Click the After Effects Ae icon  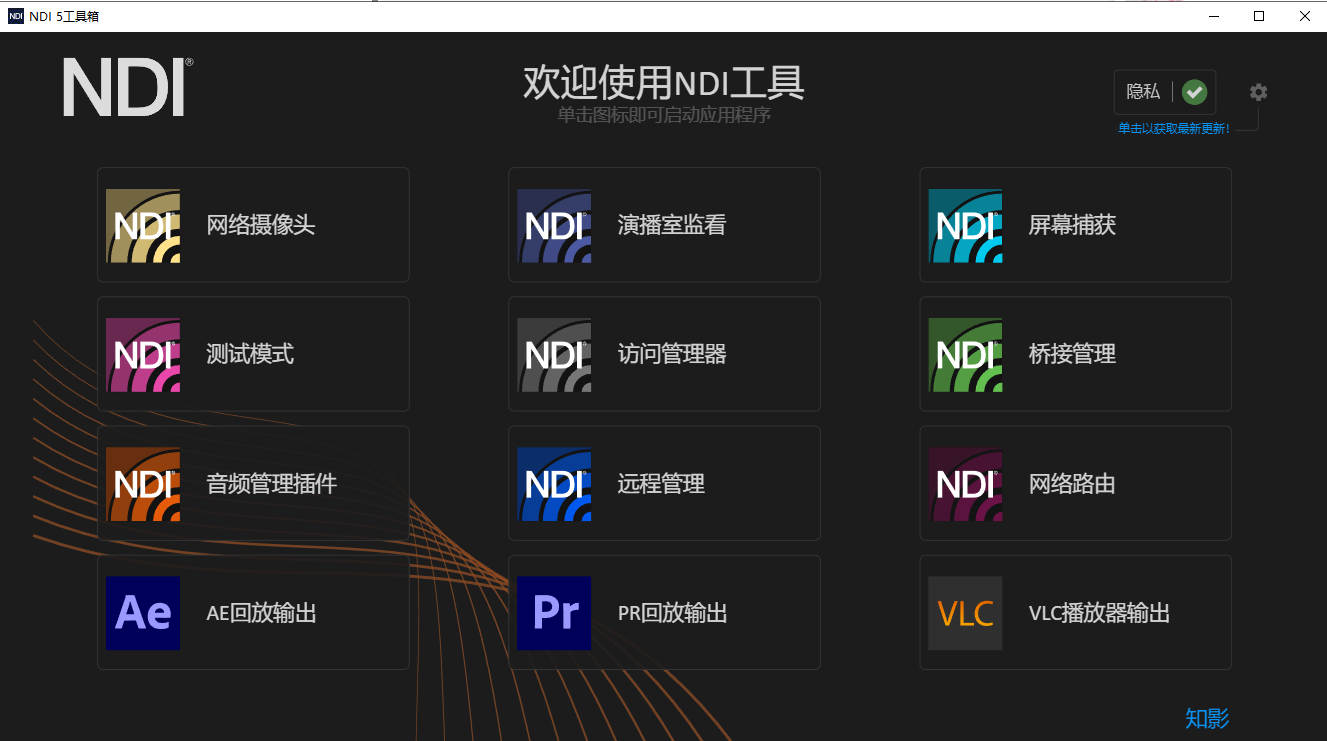coord(143,613)
